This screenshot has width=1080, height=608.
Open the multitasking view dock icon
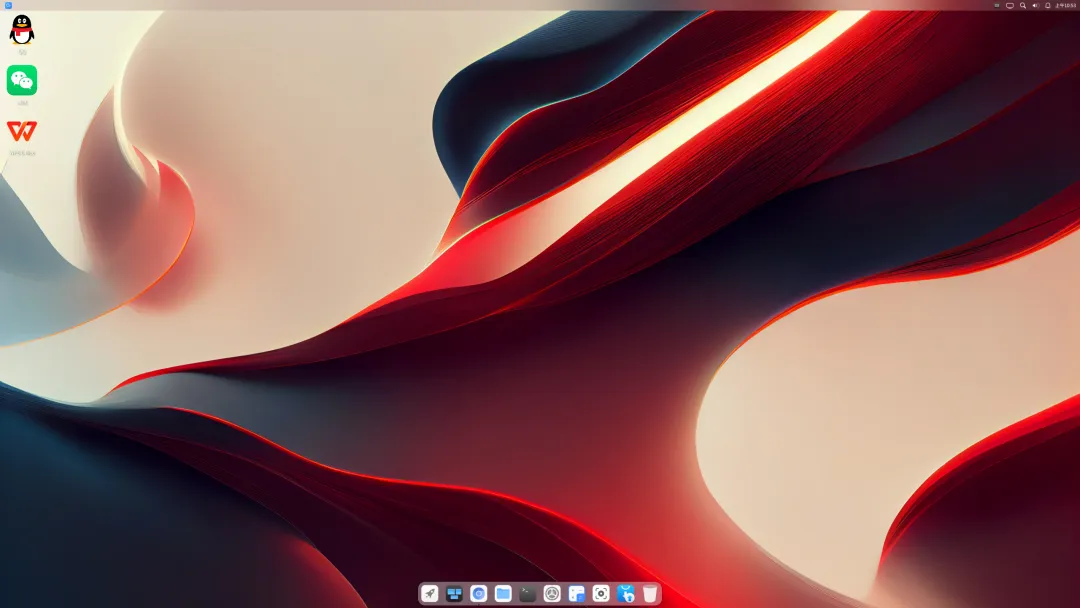tap(454, 594)
